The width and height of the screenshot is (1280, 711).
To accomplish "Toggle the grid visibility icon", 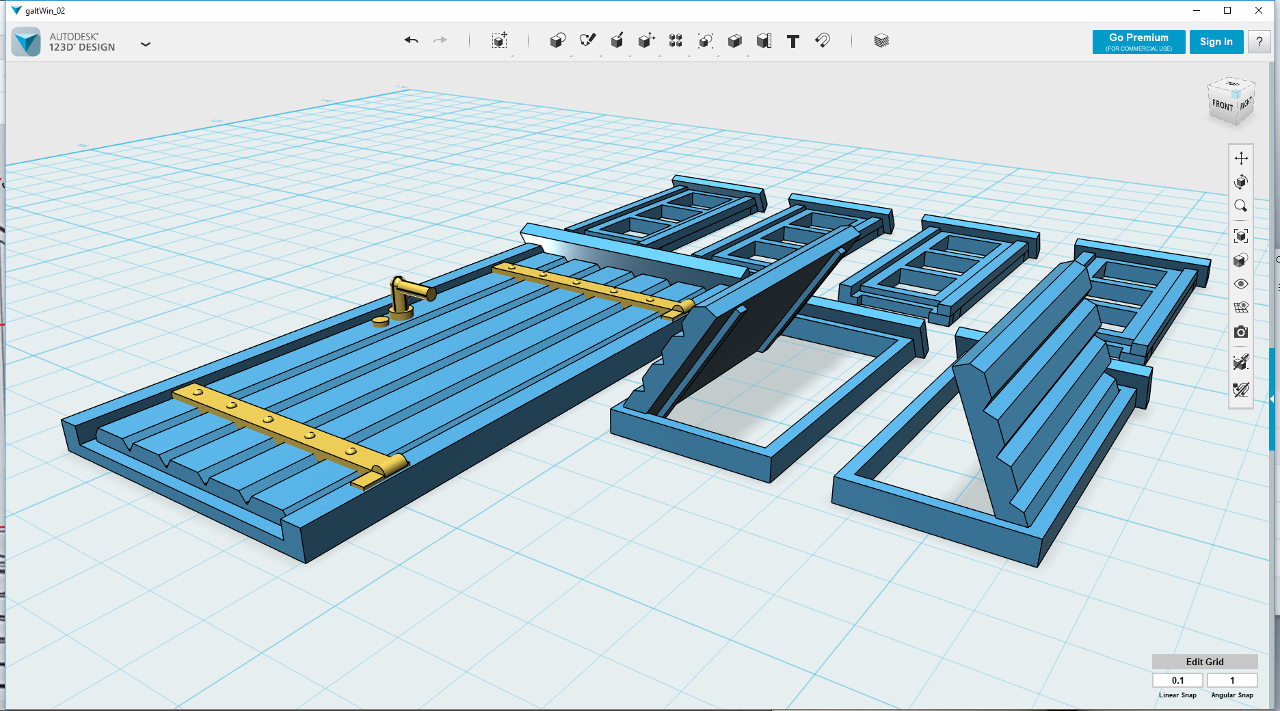I will [1241, 308].
